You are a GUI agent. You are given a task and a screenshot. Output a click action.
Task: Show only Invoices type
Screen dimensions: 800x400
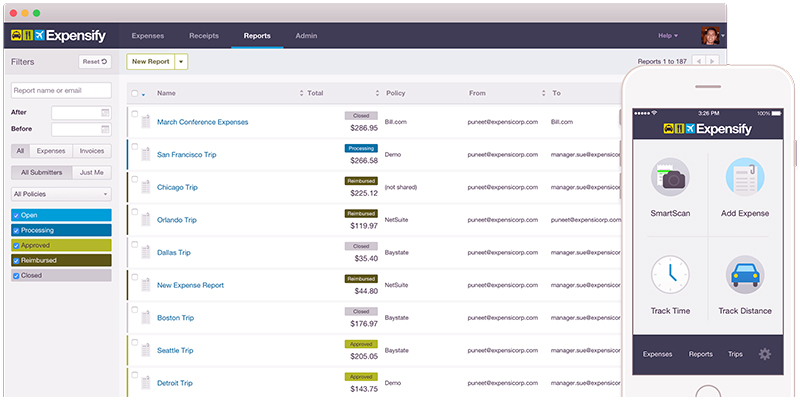pyautogui.click(x=92, y=151)
